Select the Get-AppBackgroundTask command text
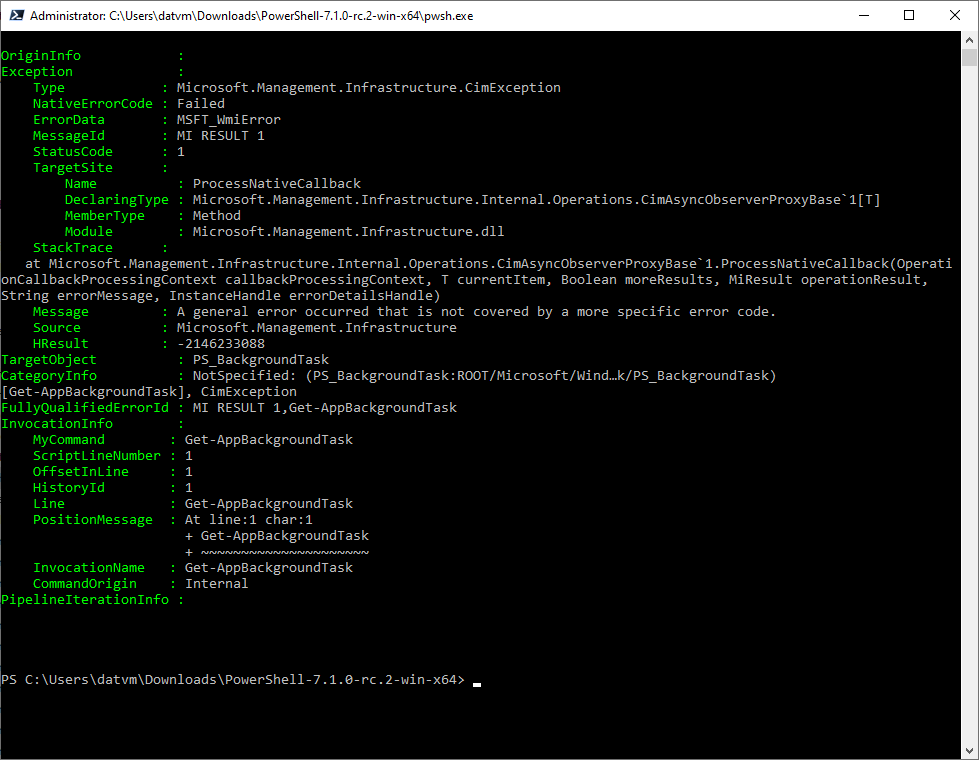The height and width of the screenshot is (760, 979). pyautogui.click(x=268, y=439)
